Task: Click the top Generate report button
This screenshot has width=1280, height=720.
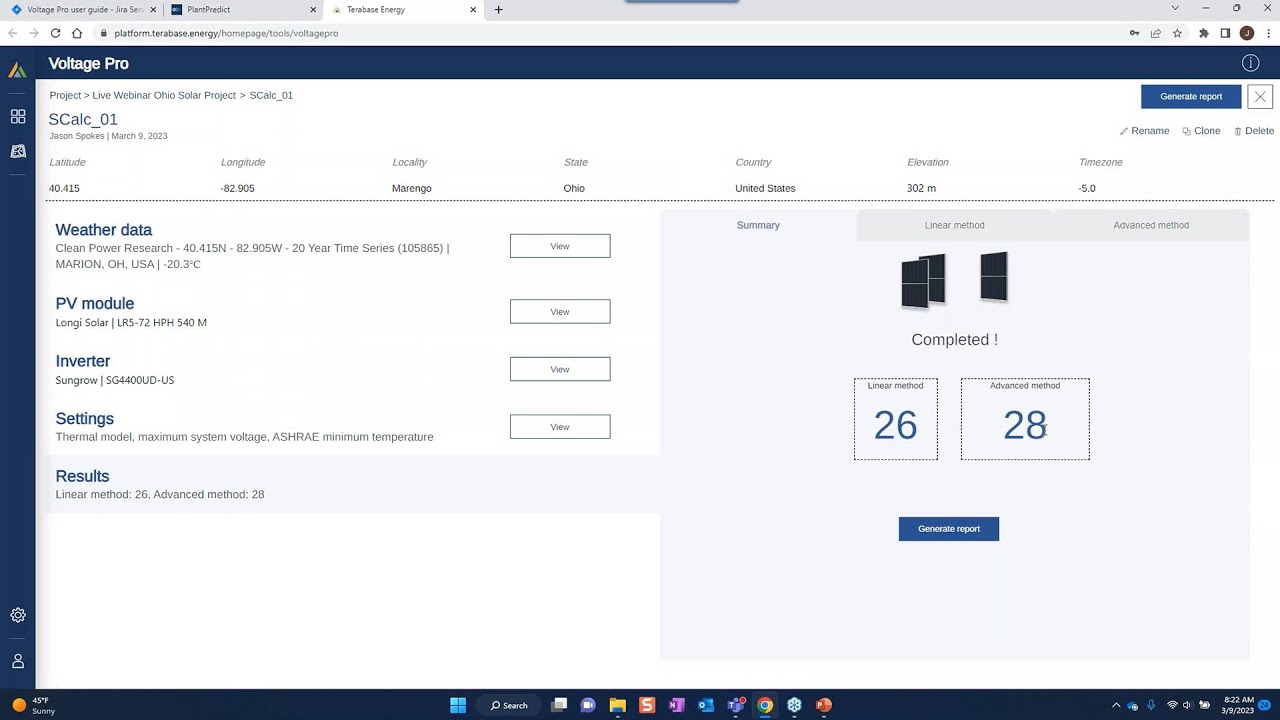Action: 1191,97
